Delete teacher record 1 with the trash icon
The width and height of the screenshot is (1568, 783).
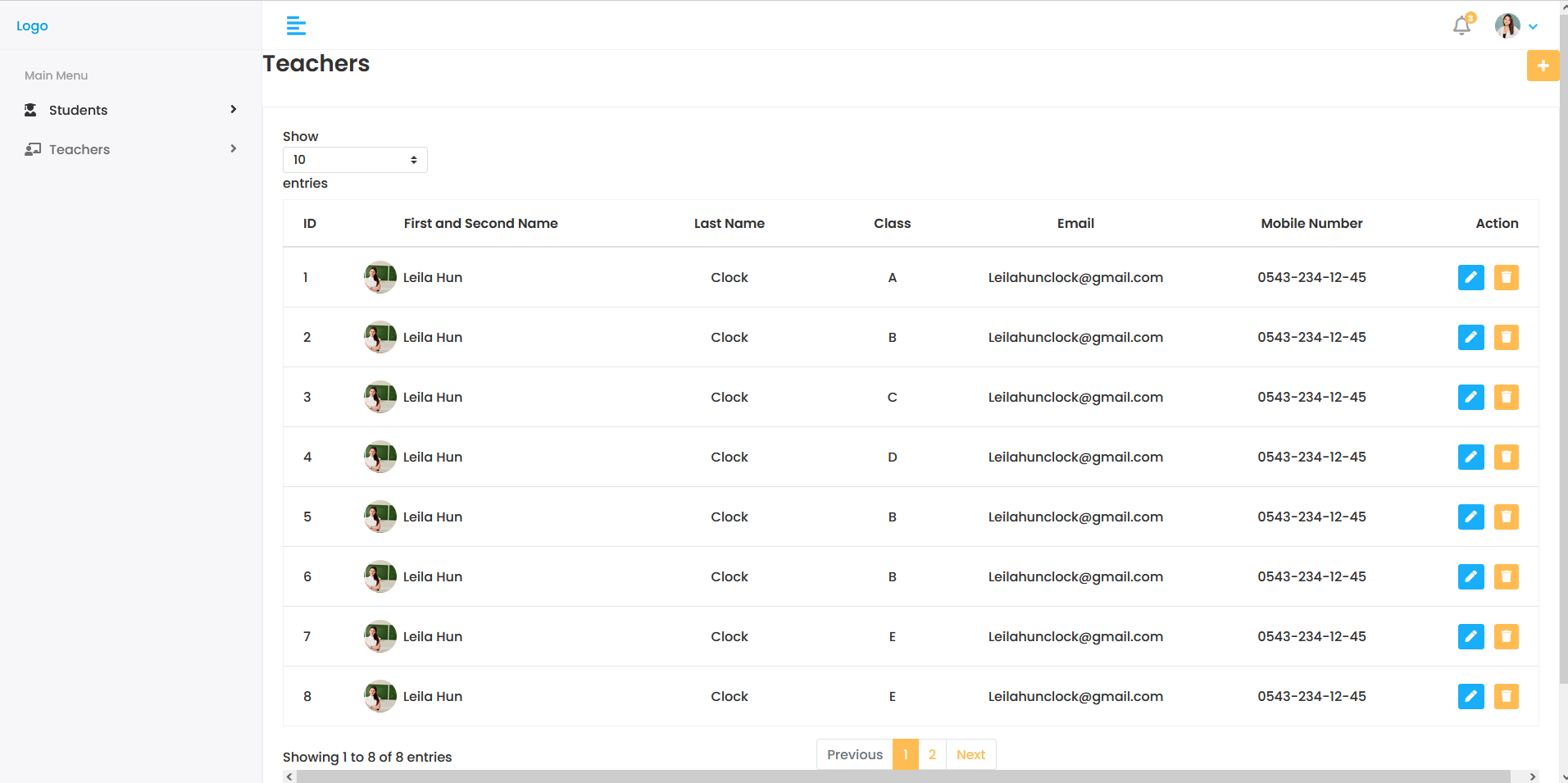pyautogui.click(x=1506, y=277)
